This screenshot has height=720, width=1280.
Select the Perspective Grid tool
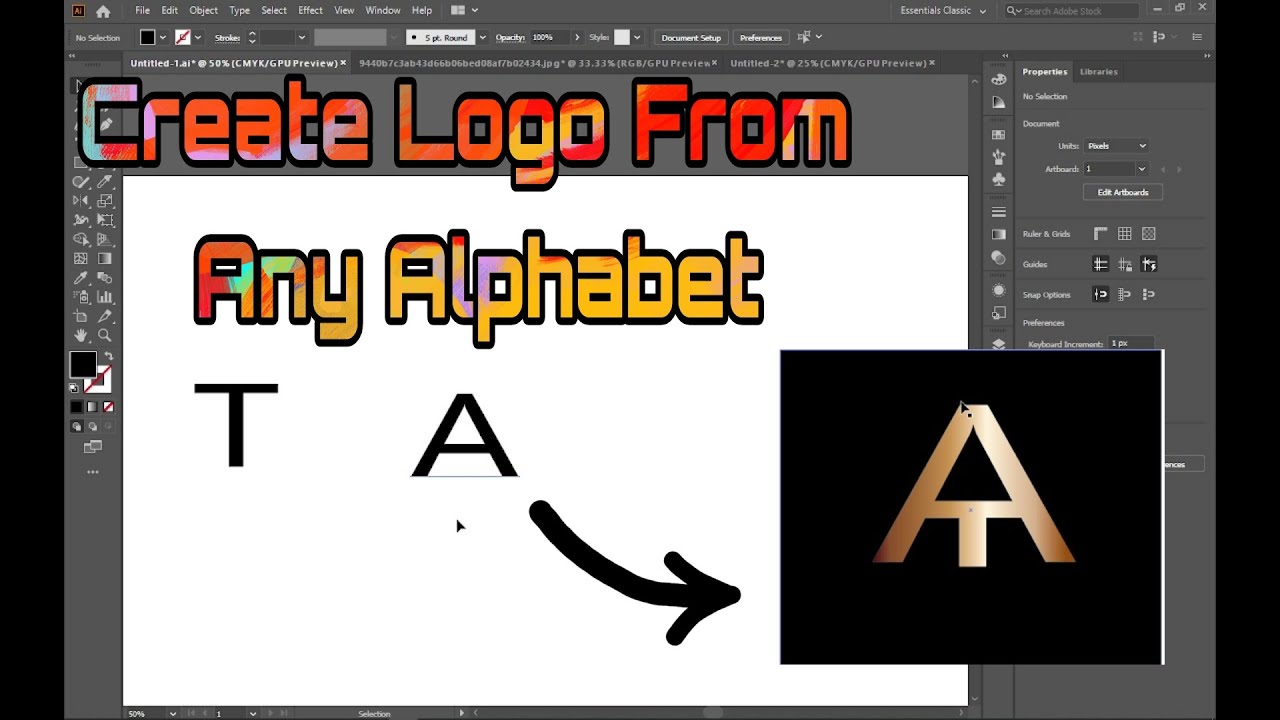pyautogui.click(x=104, y=239)
